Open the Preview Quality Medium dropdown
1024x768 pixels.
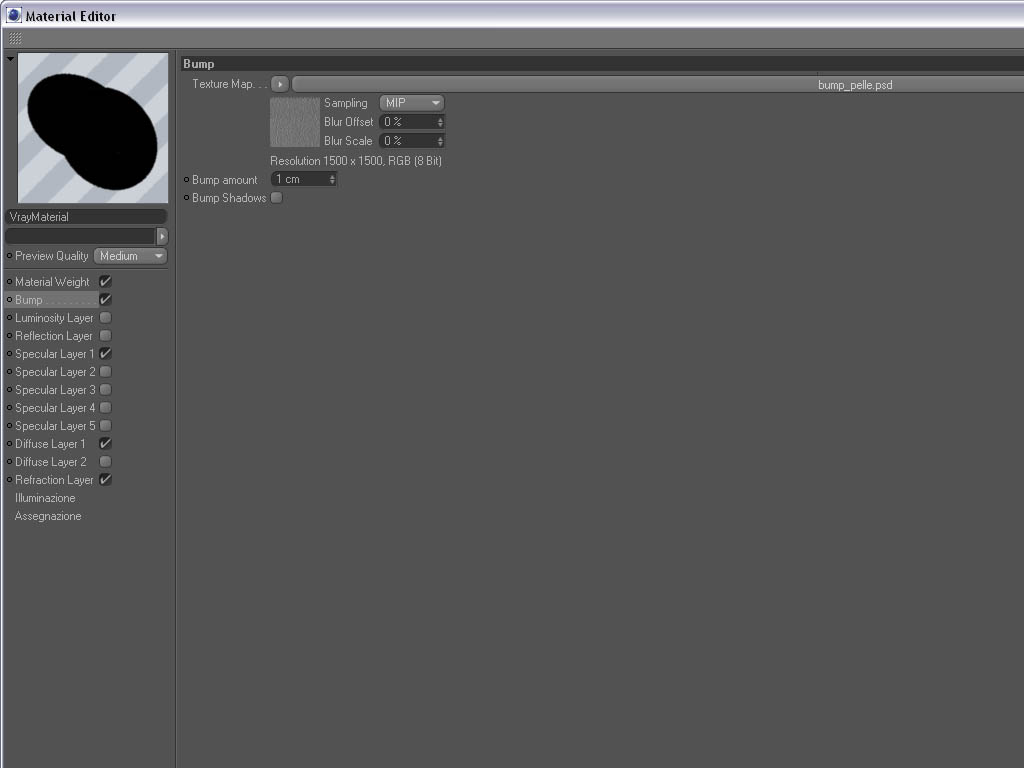coord(131,256)
